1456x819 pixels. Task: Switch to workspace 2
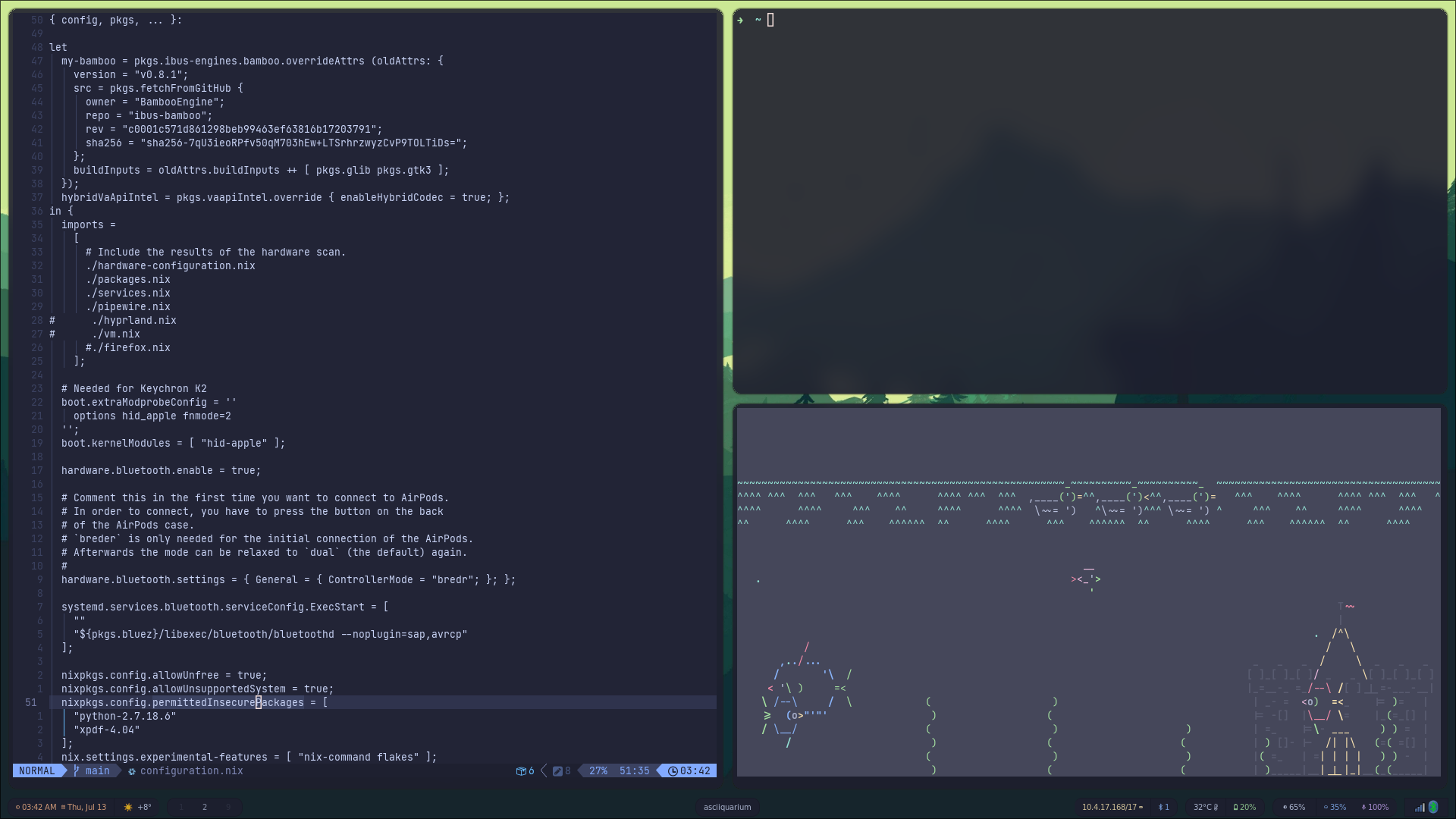[x=204, y=807]
